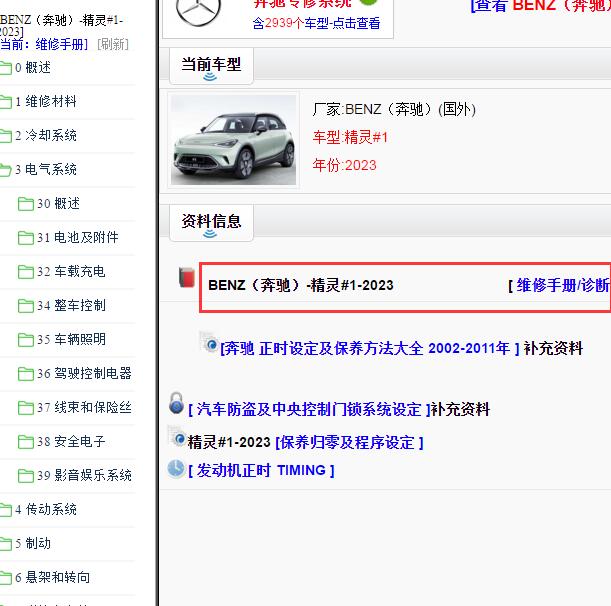Click the Mercedes-Benz star logo

tap(198, 11)
